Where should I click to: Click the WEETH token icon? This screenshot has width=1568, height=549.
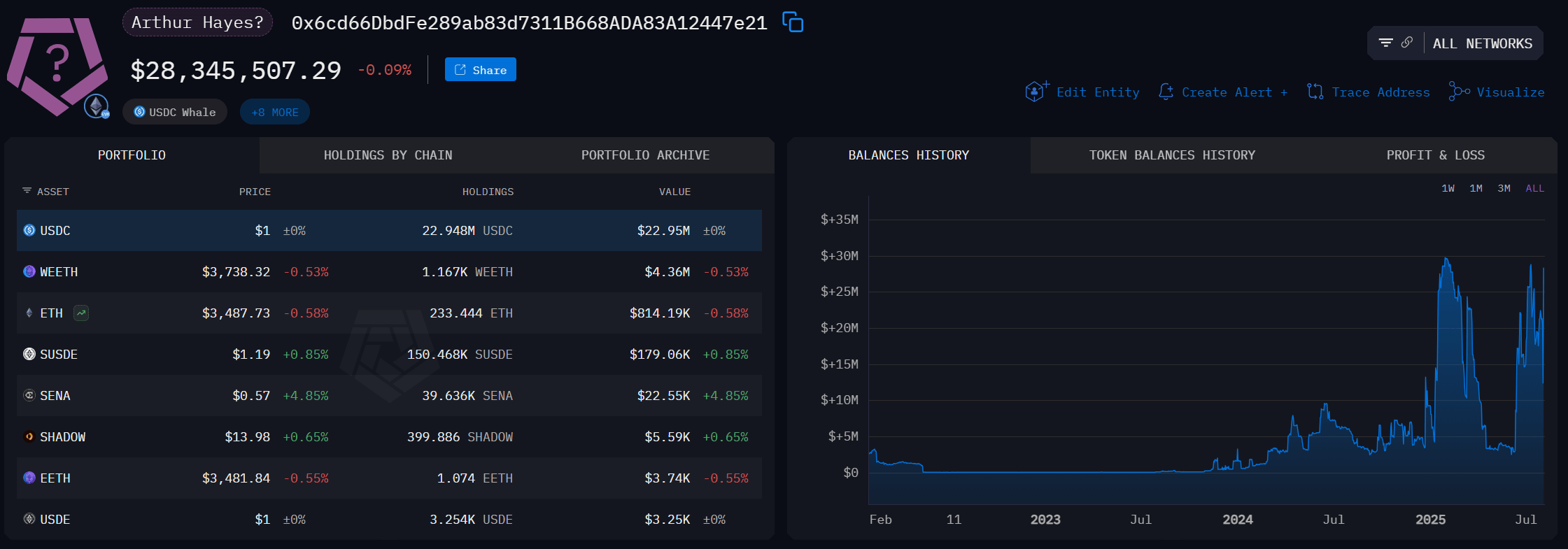(x=29, y=271)
